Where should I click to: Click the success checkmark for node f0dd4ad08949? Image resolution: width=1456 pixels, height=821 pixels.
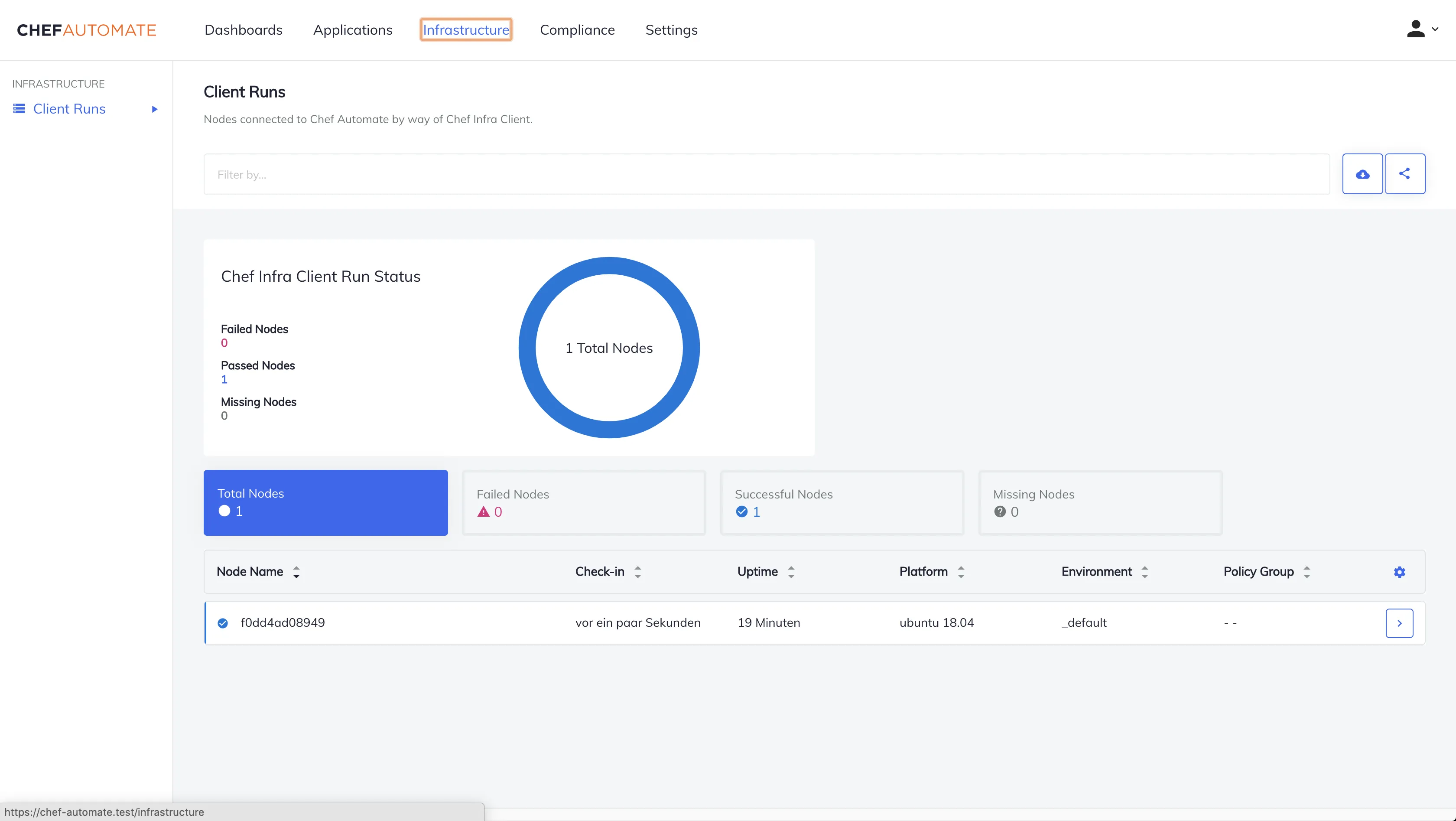coord(223,623)
